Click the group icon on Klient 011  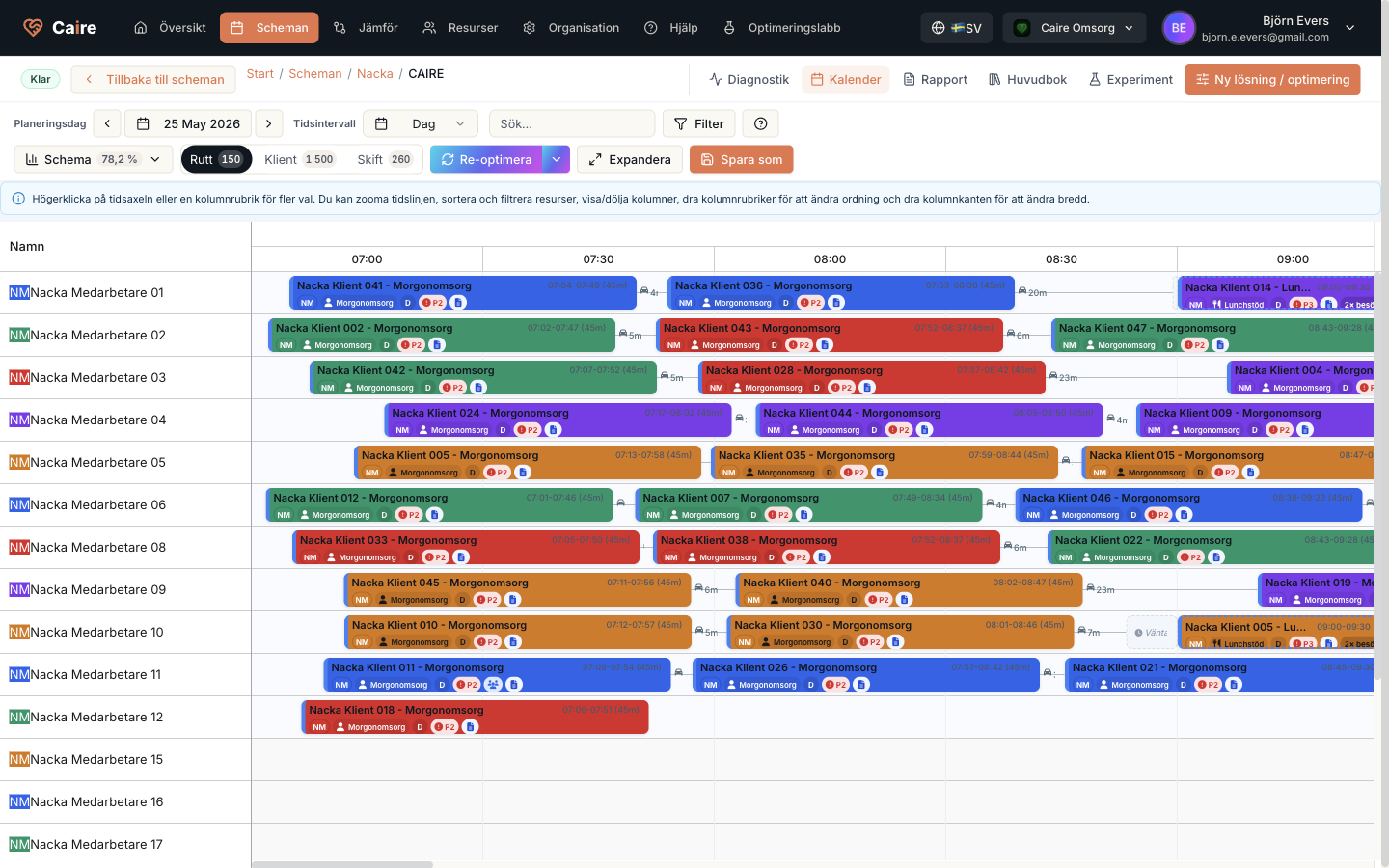(493, 685)
